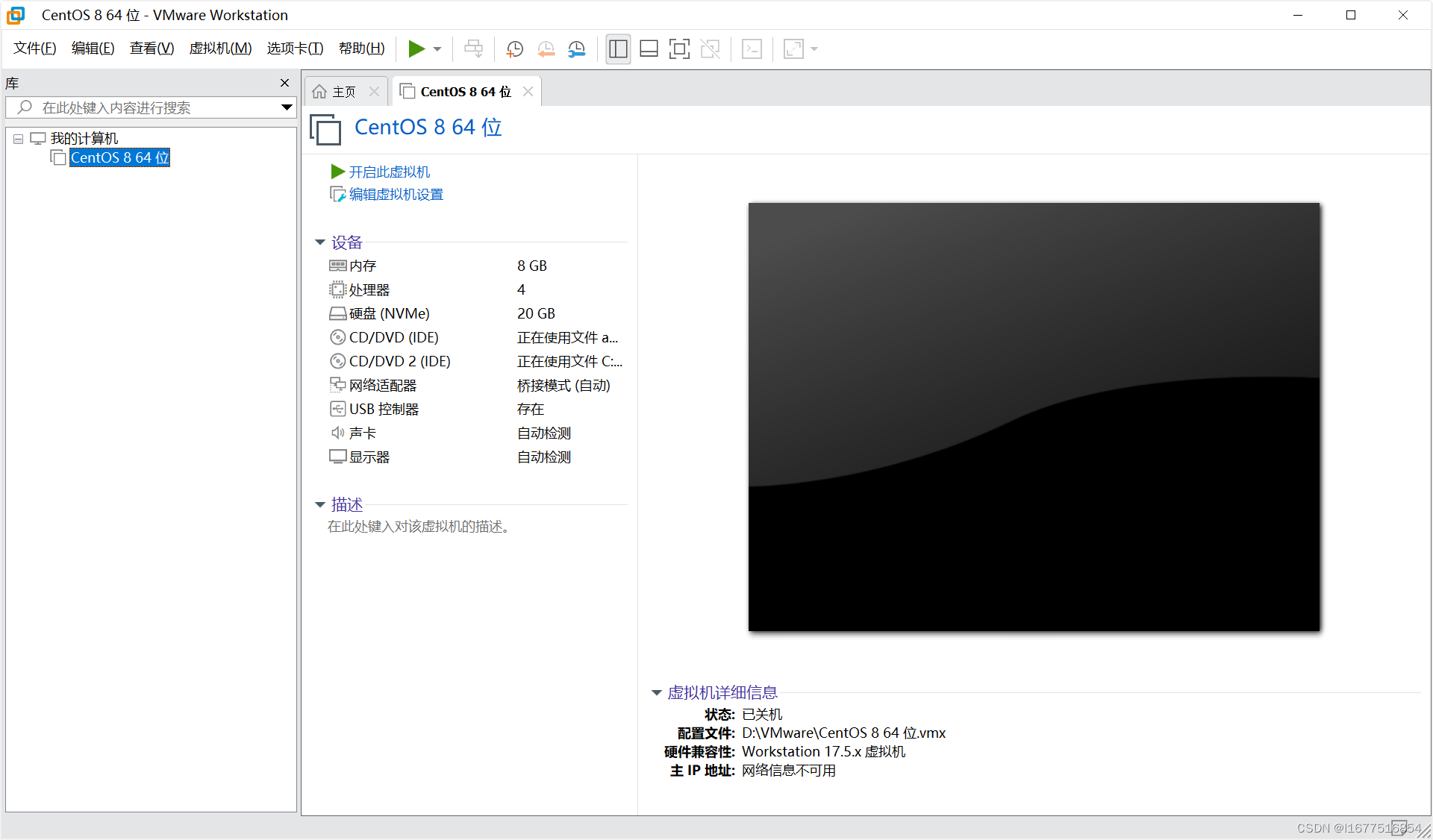Open the 选项卡(T) menu

click(296, 48)
